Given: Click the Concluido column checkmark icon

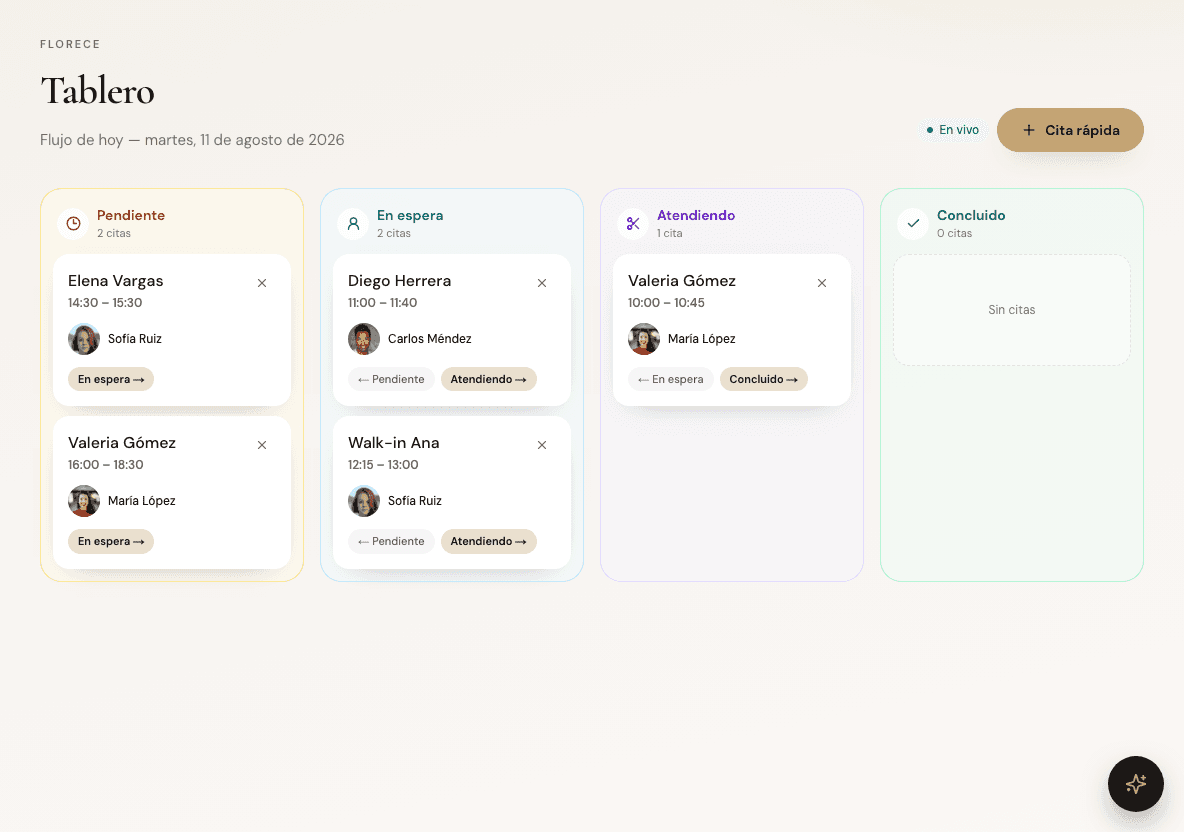Looking at the screenshot, I should point(913,223).
